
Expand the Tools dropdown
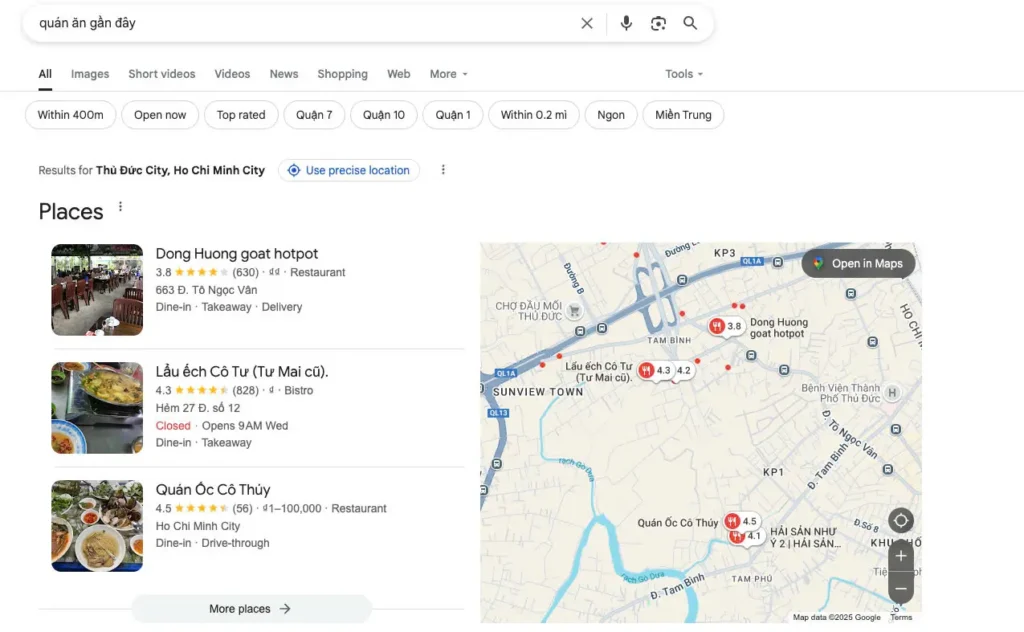[x=684, y=74]
